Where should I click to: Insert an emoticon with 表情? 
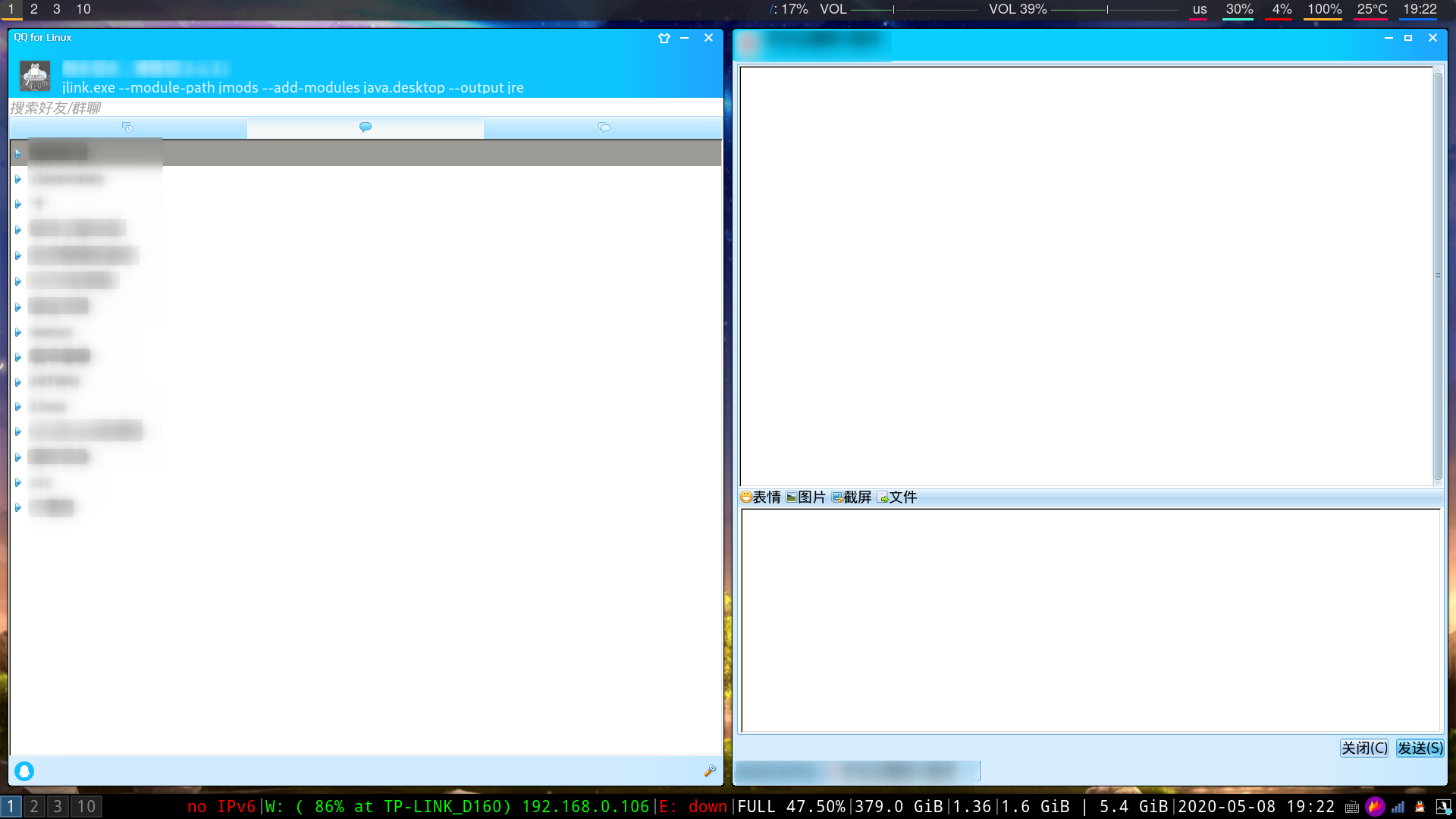point(761,497)
